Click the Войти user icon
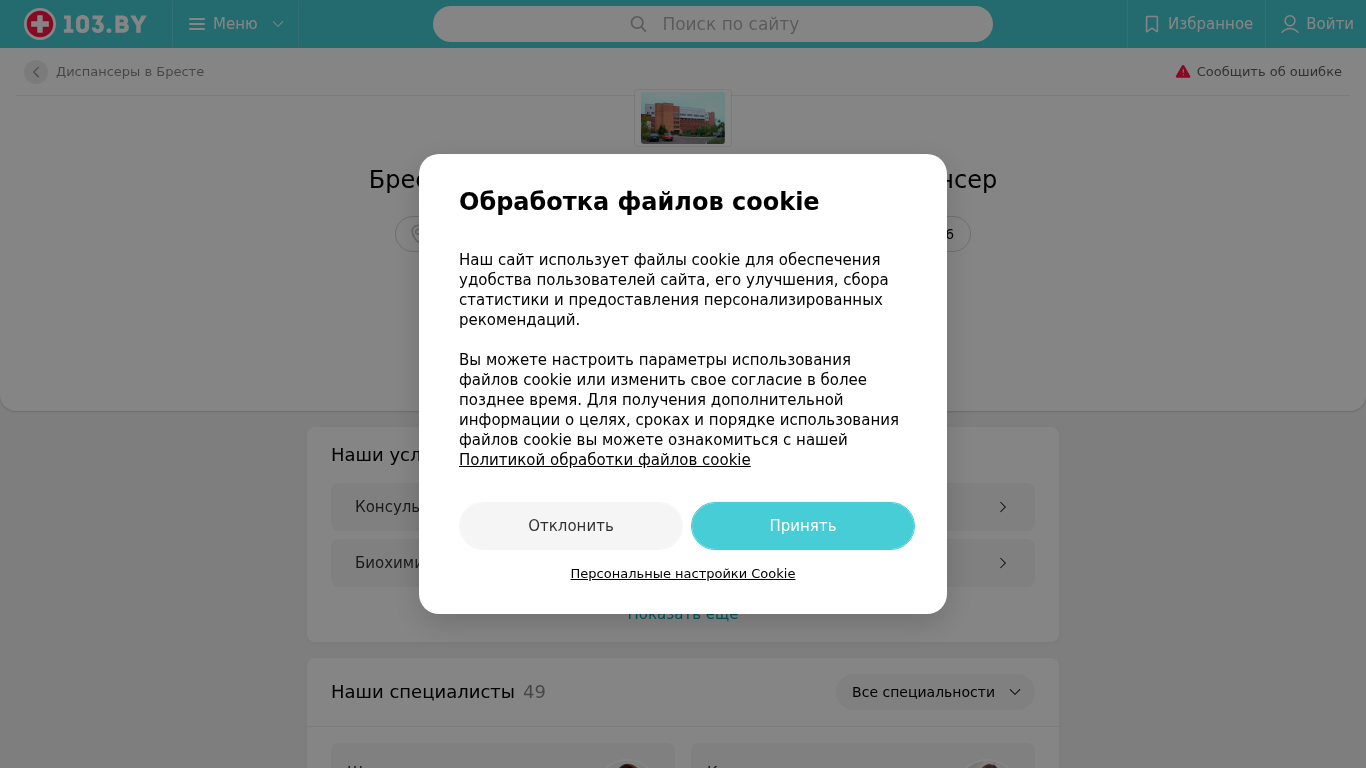 [1290, 24]
